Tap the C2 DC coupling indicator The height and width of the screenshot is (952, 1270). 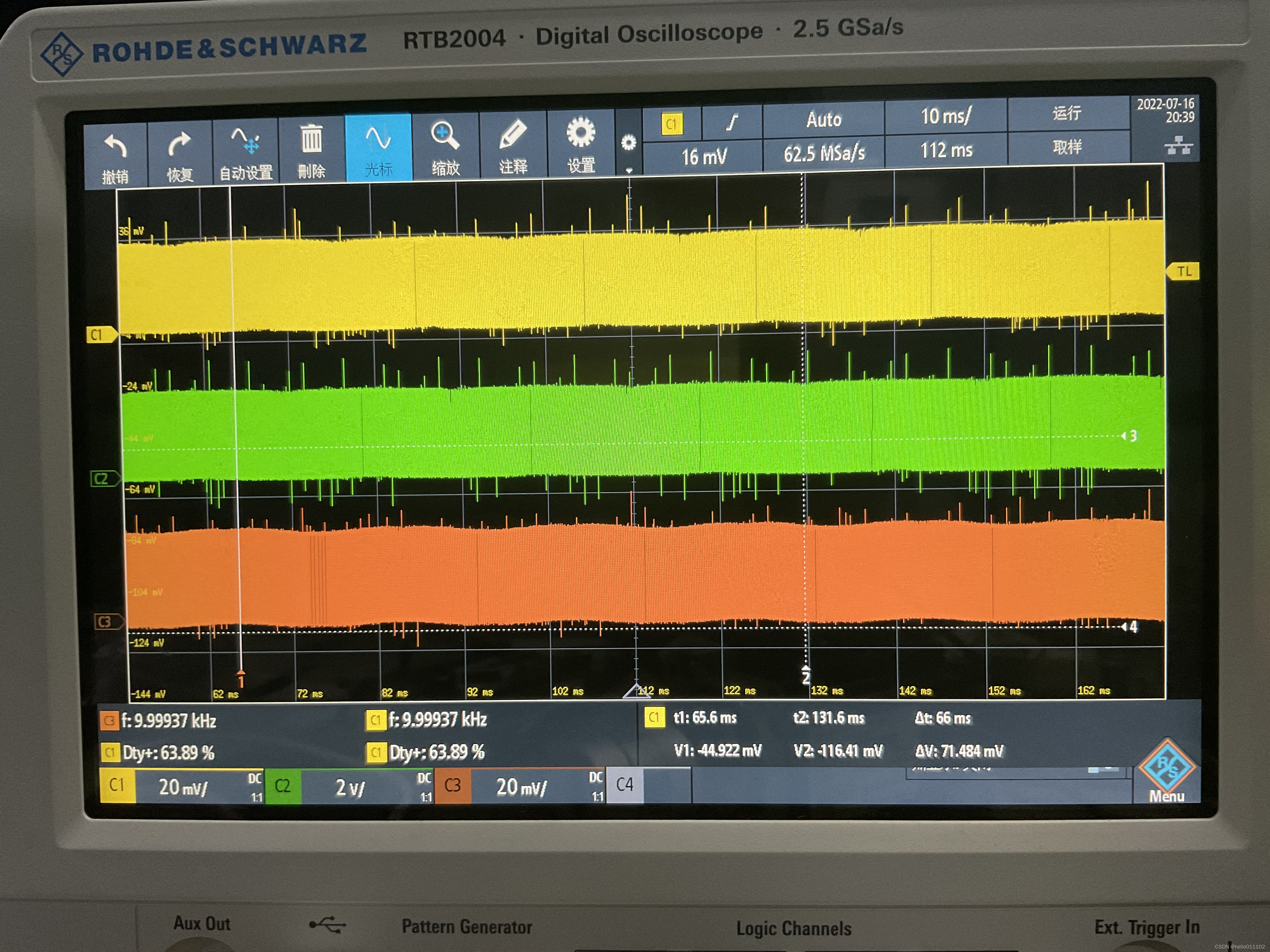click(x=424, y=778)
